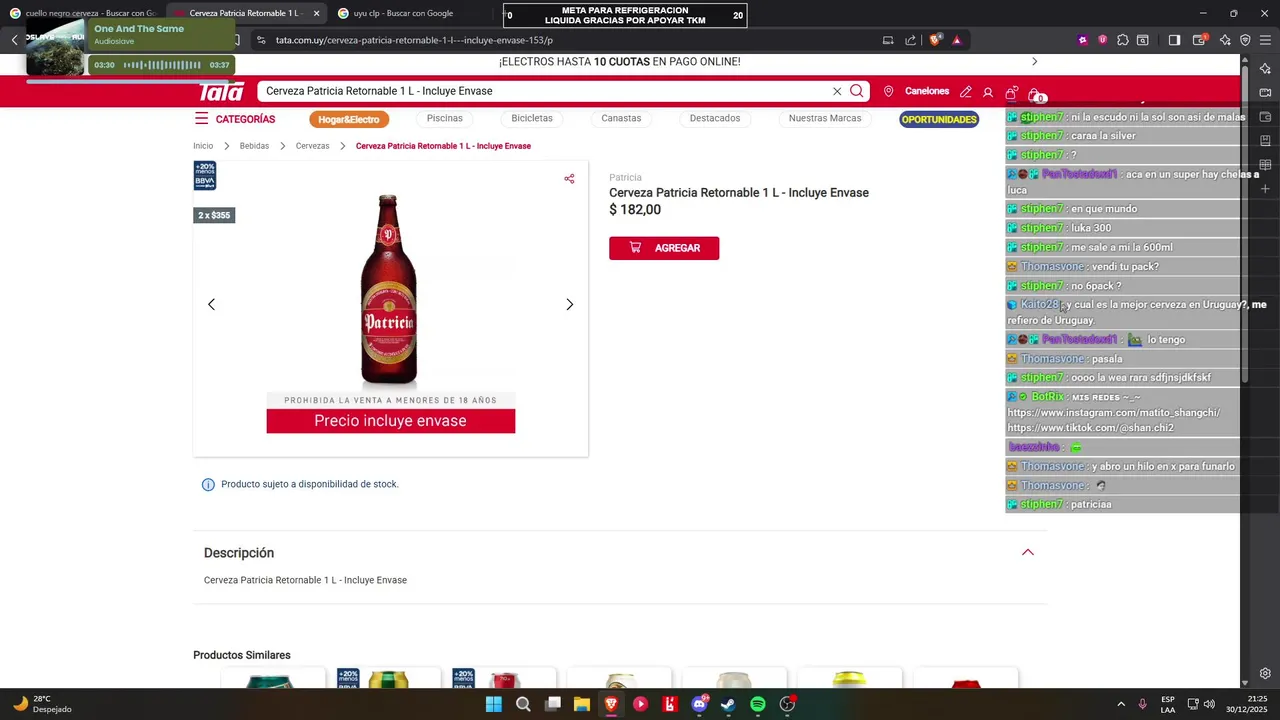Click the Patricia beer bottle product image
Viewport: 1280px width, 720px height.
[389, 290]
